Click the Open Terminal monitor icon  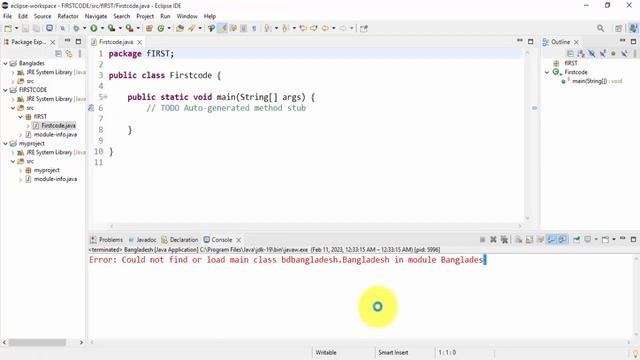pos(49,28)
